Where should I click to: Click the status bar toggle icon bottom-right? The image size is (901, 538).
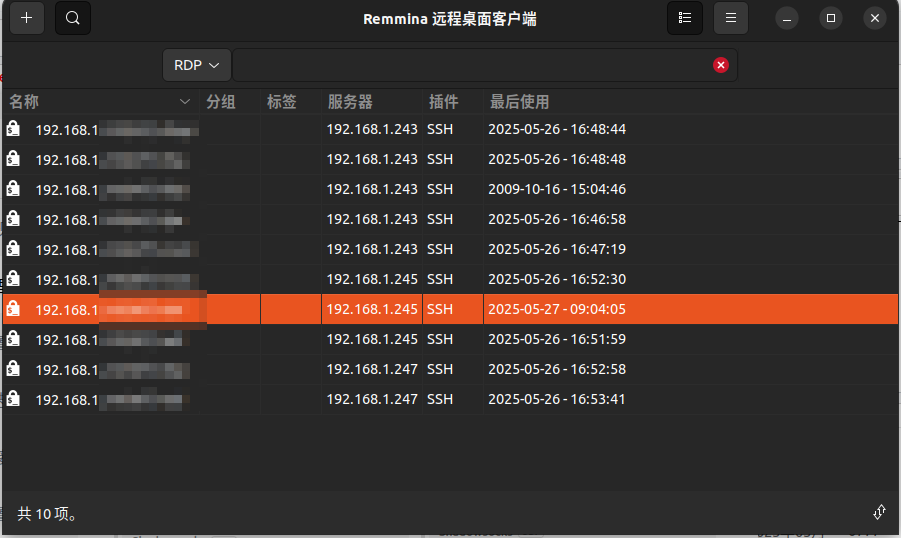[879, 512]
